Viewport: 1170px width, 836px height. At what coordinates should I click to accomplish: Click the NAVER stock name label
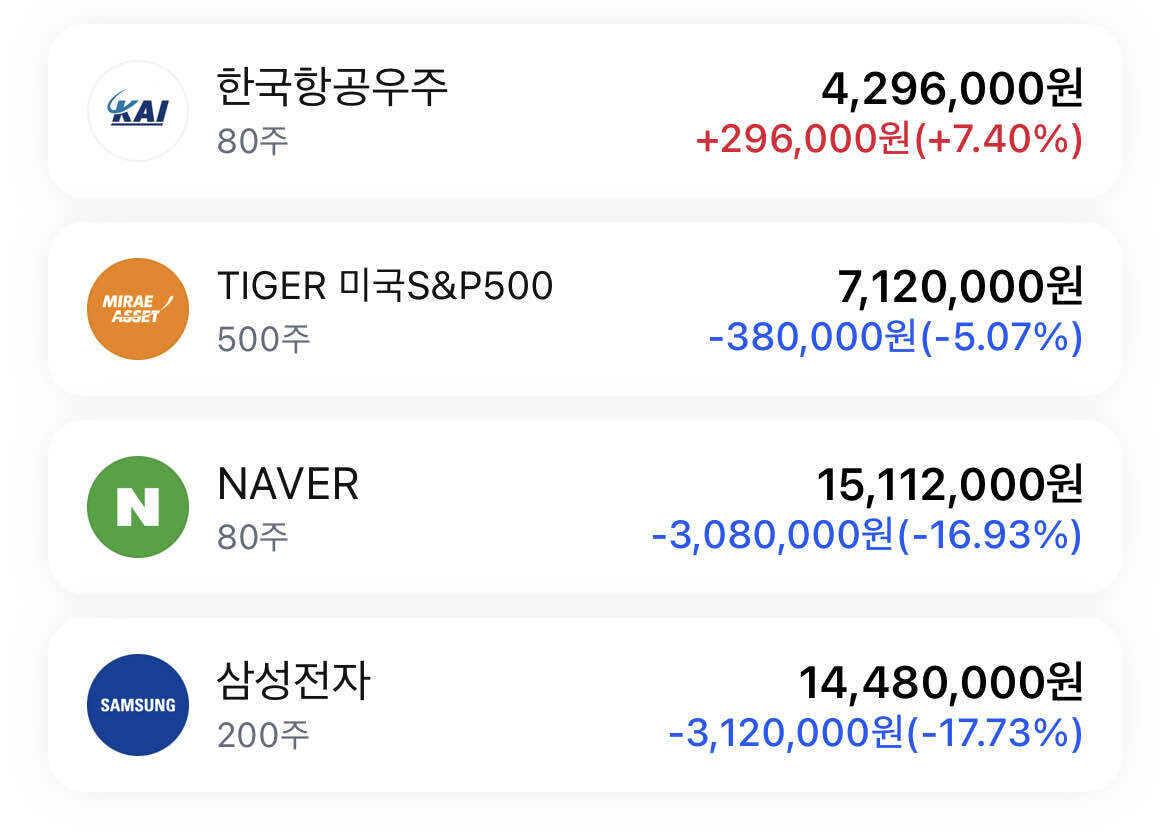click(290, 484)
